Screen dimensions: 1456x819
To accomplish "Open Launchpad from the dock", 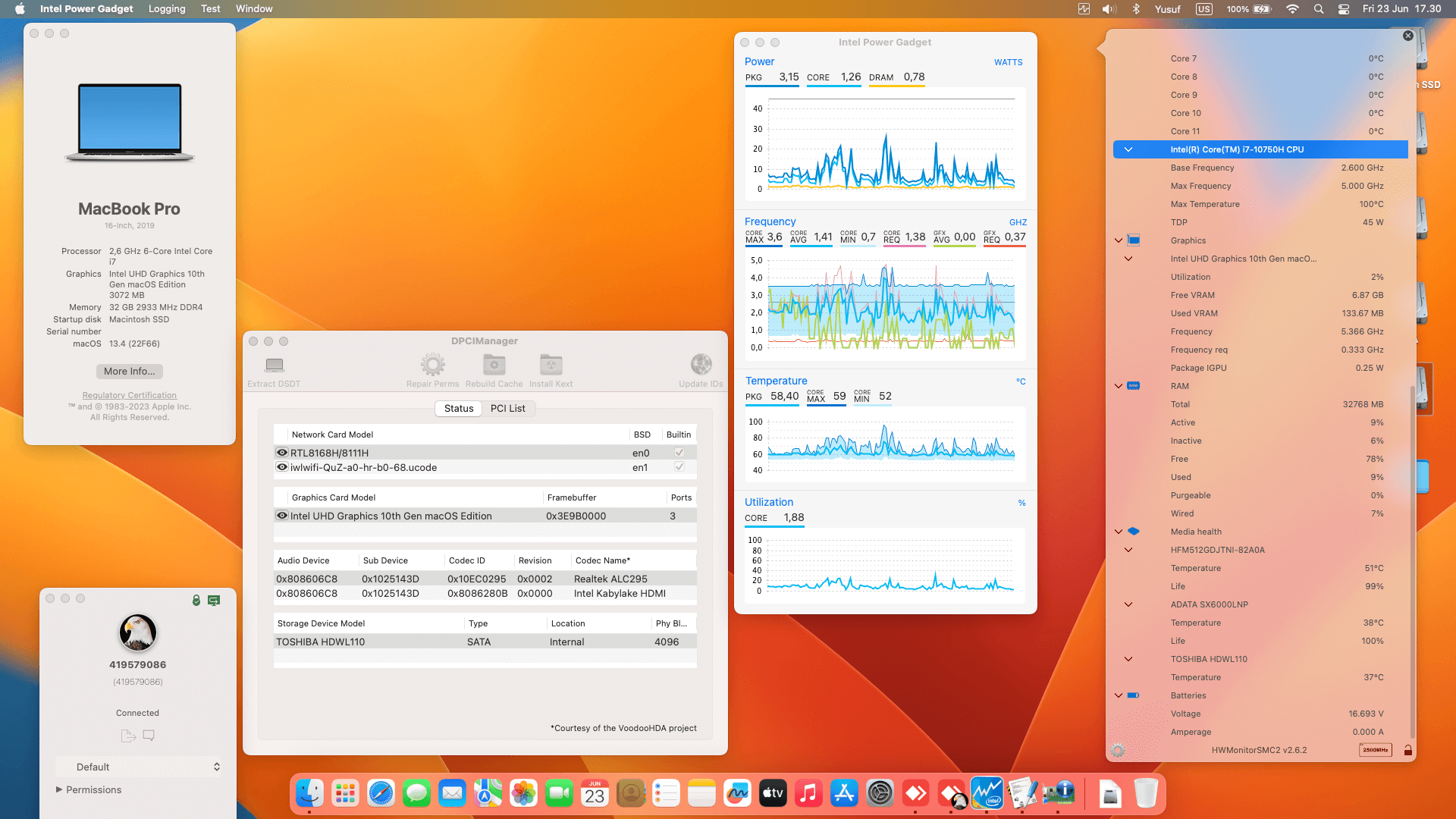I will 345,794.
